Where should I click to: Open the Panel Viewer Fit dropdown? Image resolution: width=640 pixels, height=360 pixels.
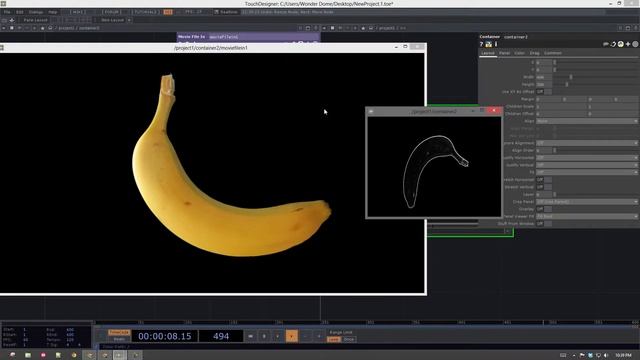pos(587,216)
